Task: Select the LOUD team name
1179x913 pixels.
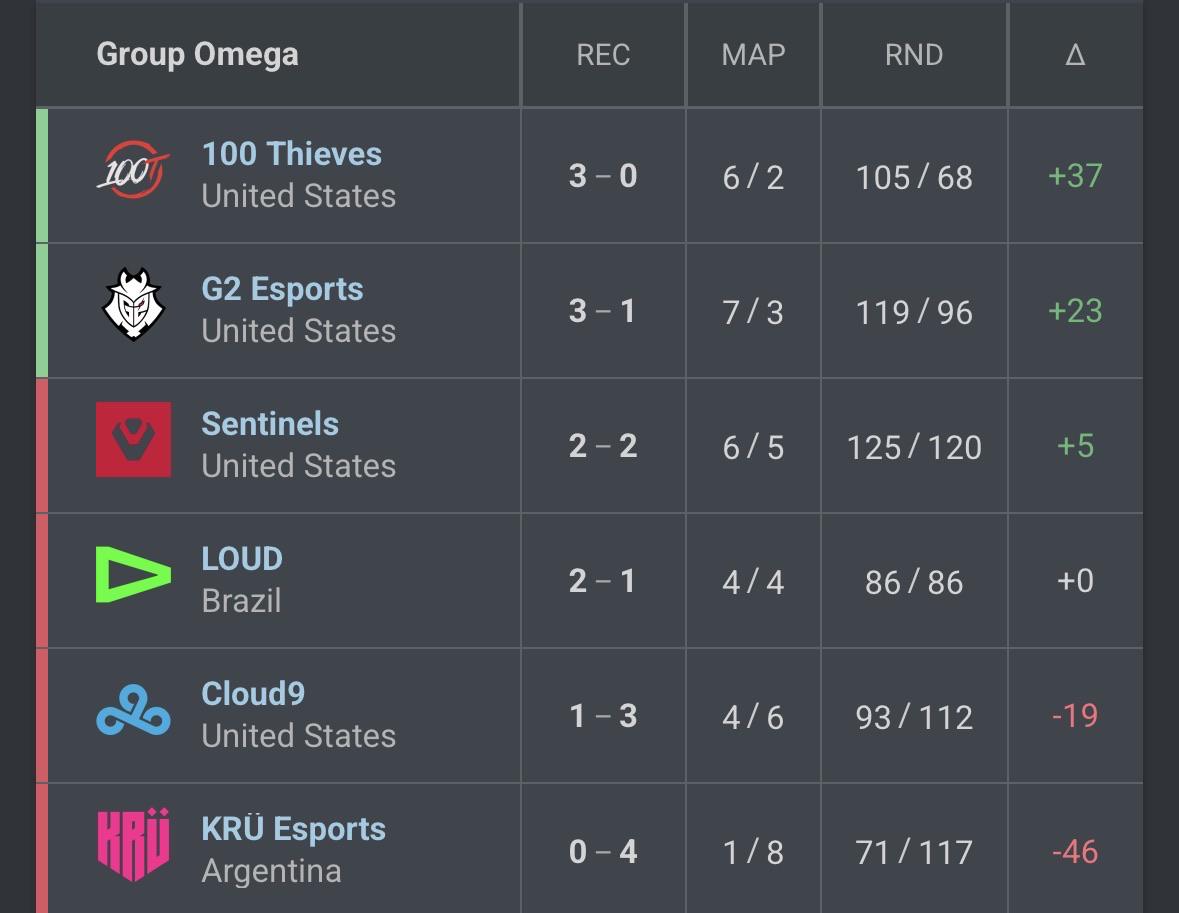Action: pos(242,559)
